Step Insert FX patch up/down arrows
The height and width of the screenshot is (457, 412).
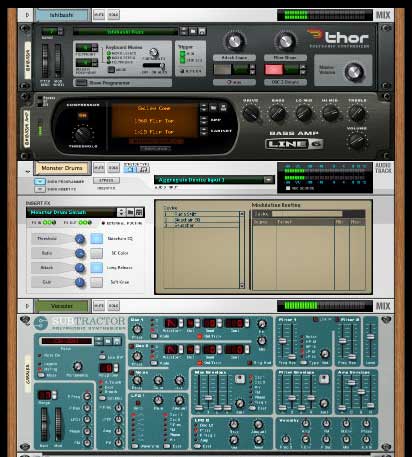121,212
